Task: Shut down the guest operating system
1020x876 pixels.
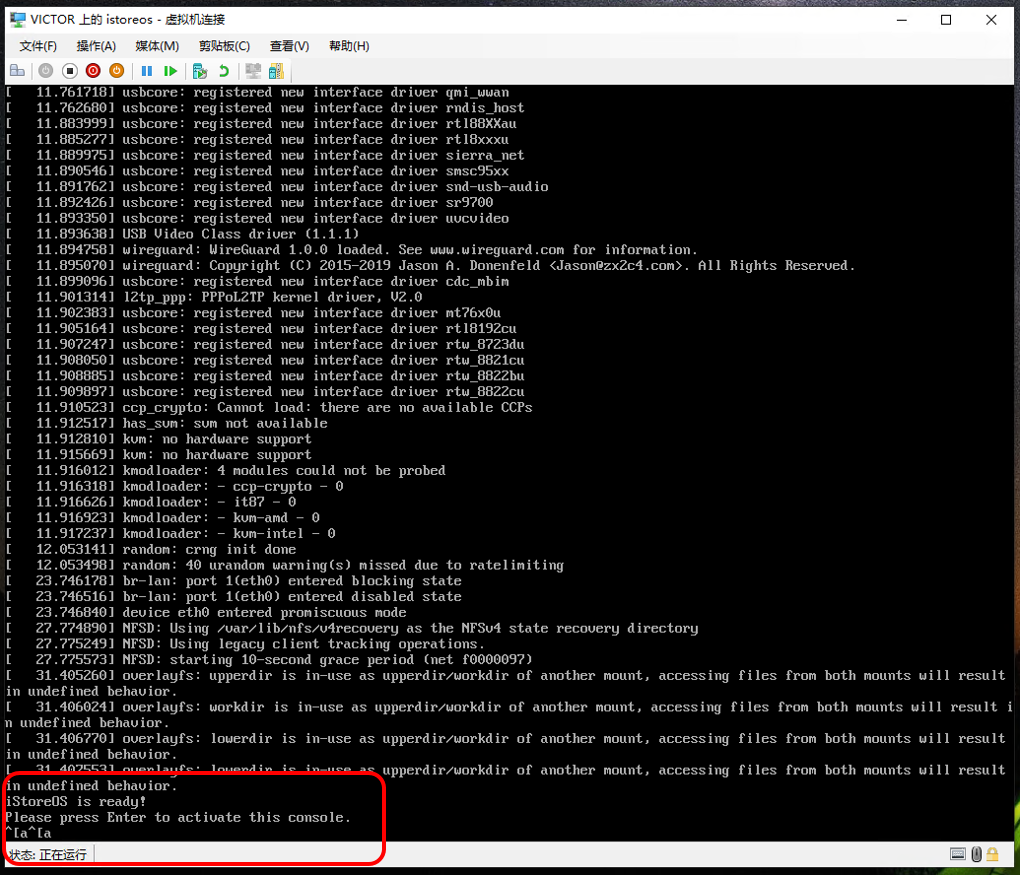Action: [92, 70]
